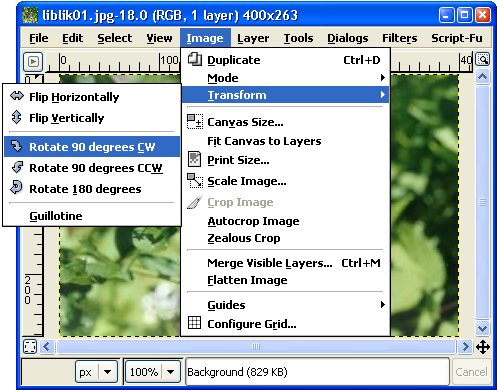The image size is (497, 390).
Task: Toggle the Quick Mask button at bottom left
Action: (x=30, y=347)
